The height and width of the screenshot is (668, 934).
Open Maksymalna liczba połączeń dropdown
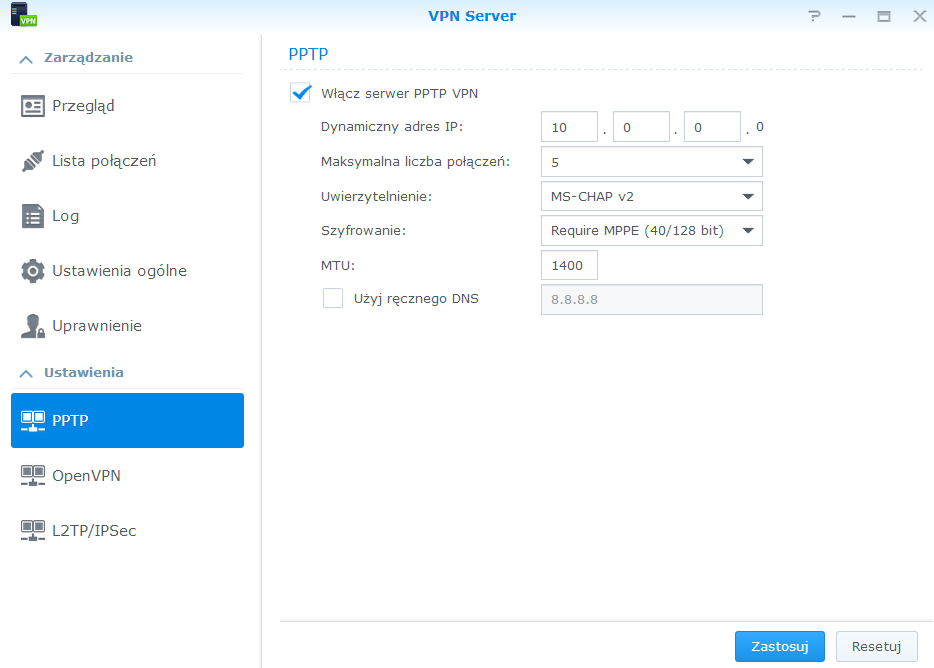coord(652,162)
